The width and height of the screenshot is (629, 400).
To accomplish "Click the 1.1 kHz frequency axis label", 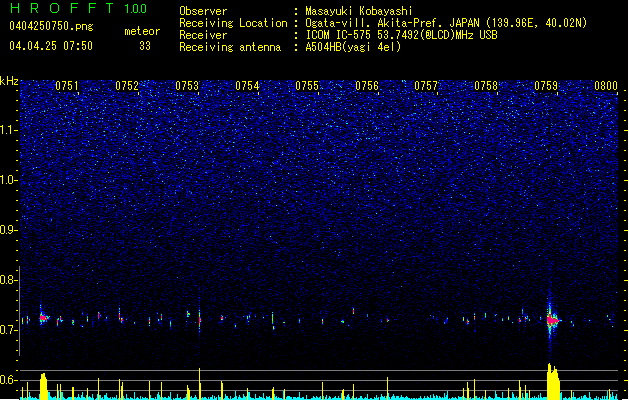I will tap(9, 130).
